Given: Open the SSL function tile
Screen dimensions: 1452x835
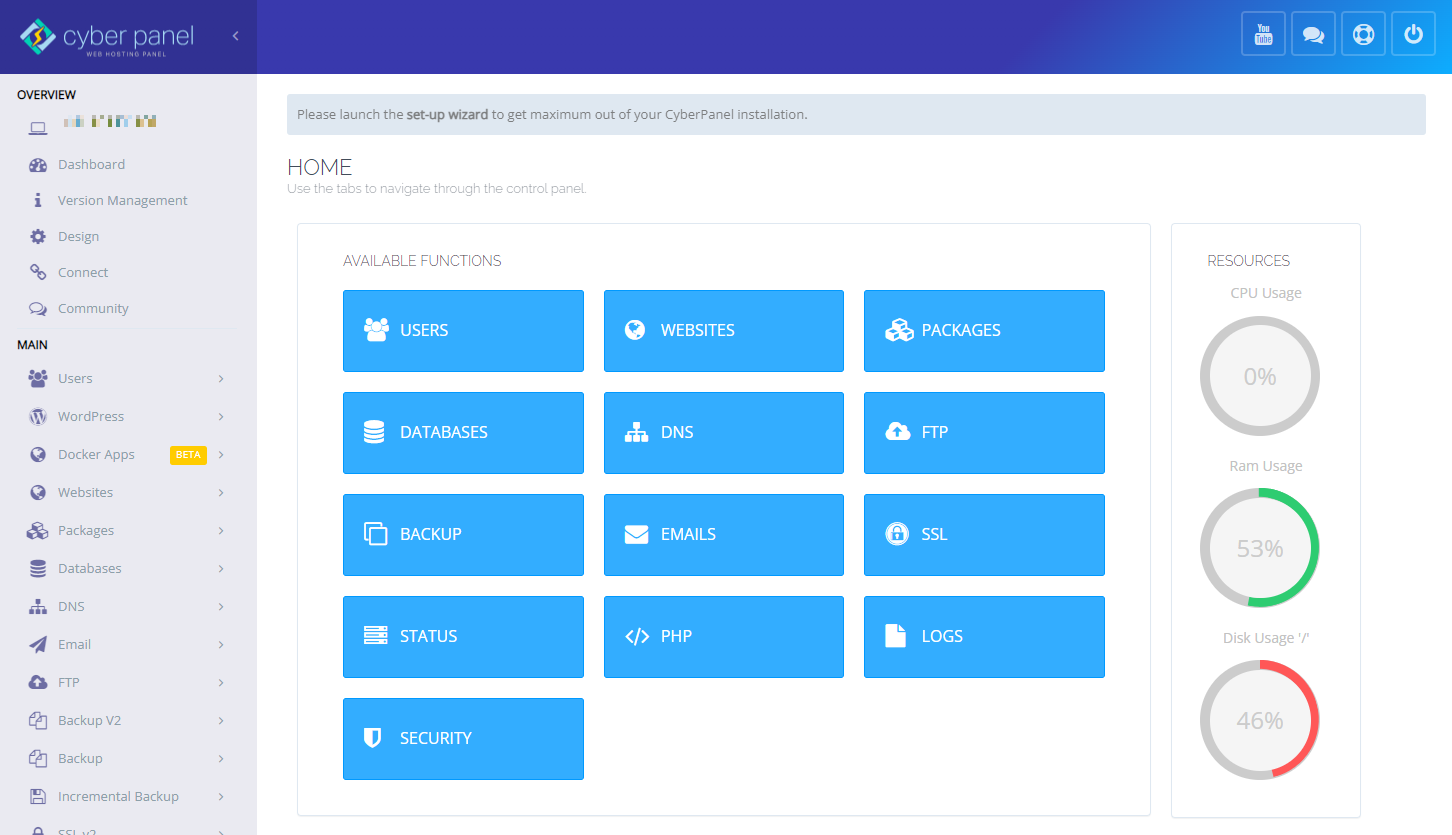Looking at the screenshot, I should 984,535.
